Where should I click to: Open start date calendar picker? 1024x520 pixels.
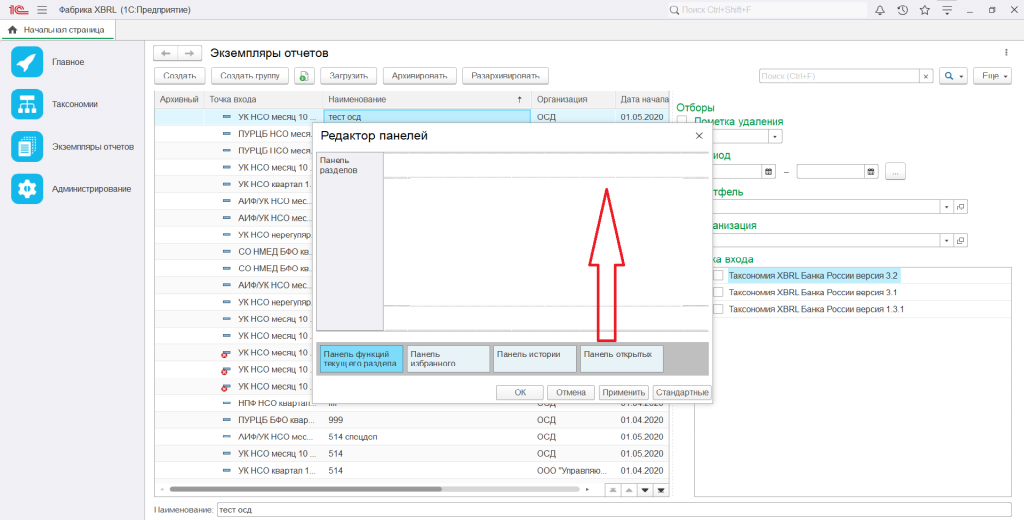coord(769,172)
